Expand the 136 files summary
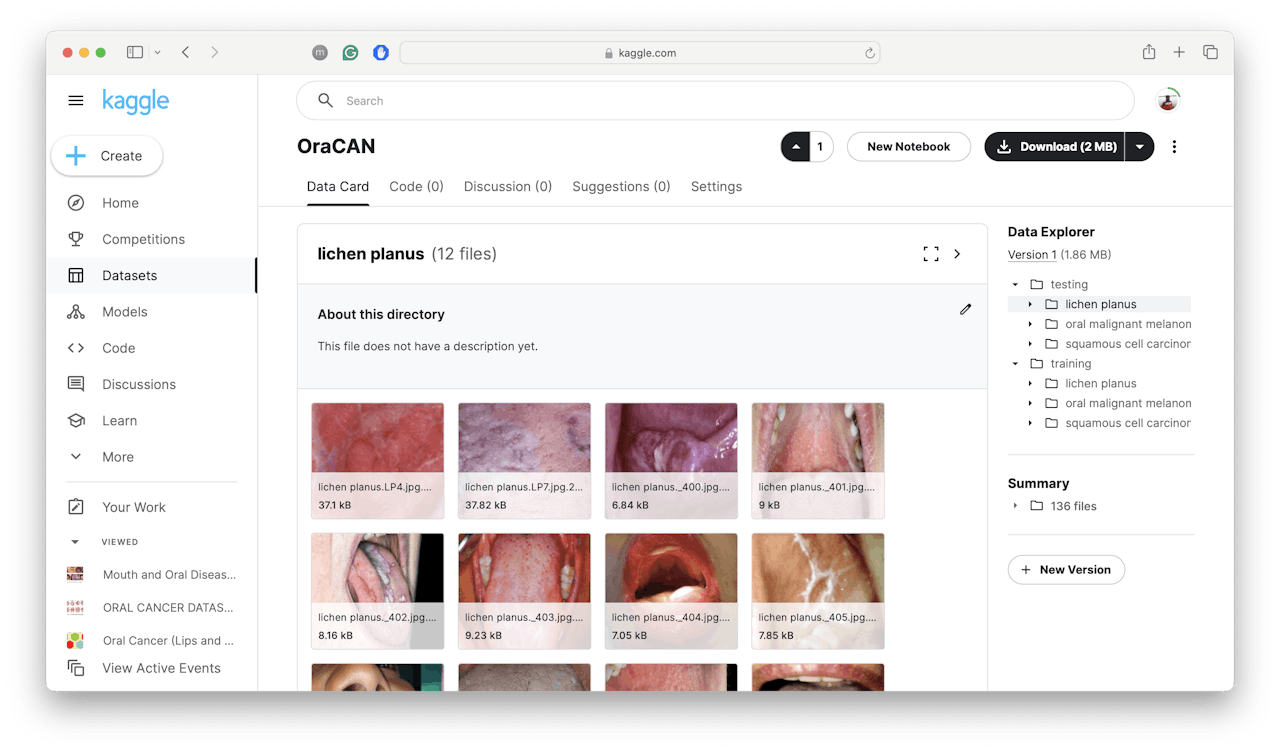This screenshot has width=1280, height=752. pyautogui.click(x=1016, y=506)
